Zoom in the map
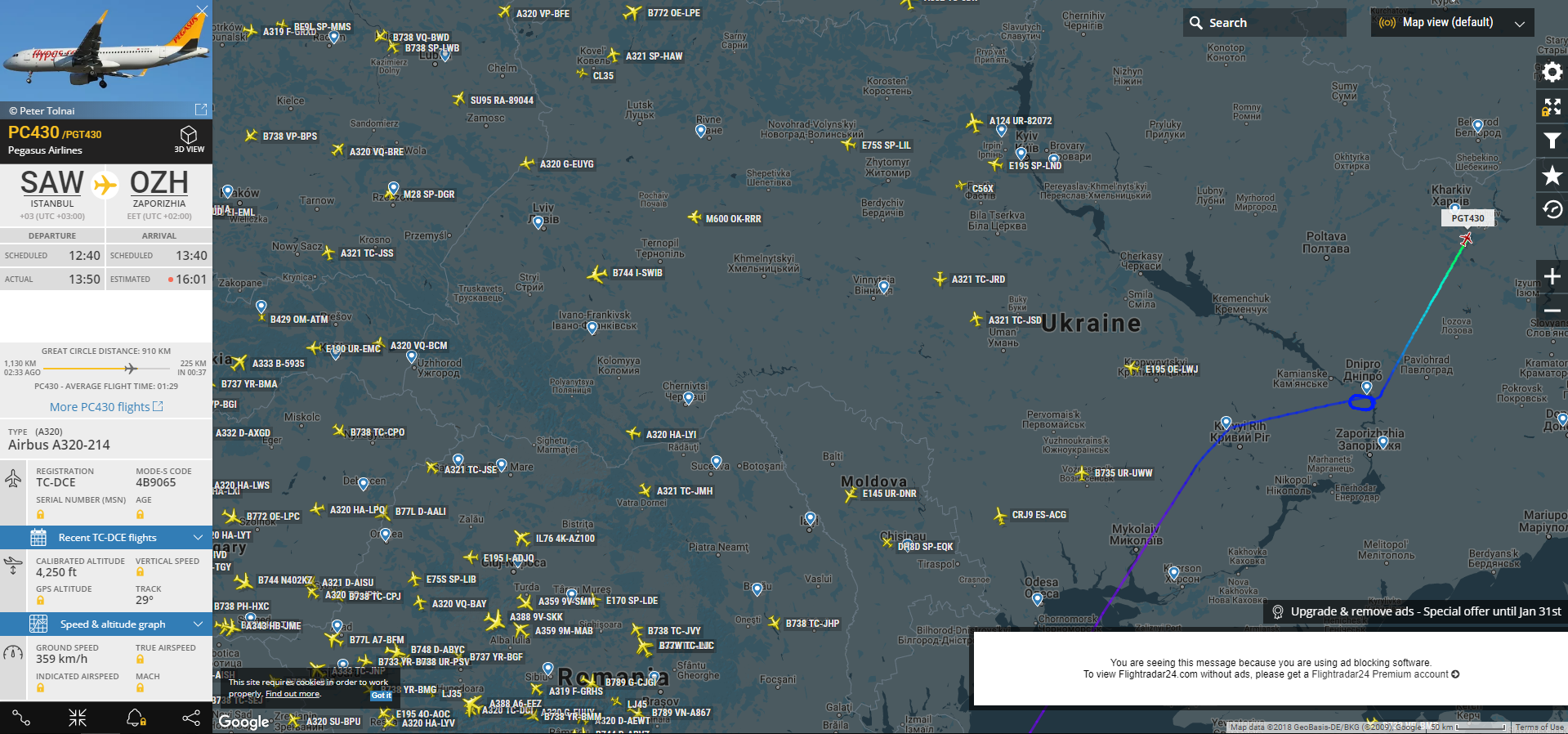The width and height of the screenshot is (1568, 734). [x=1552, y=277]
